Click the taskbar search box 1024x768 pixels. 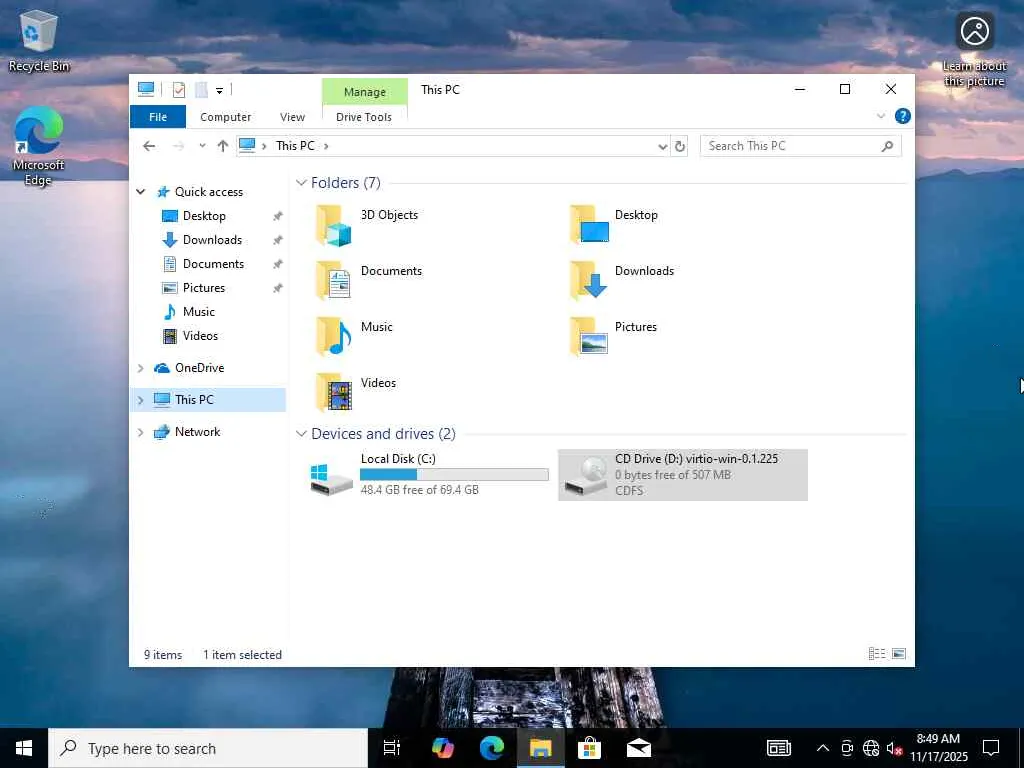[x=208, y=748]
